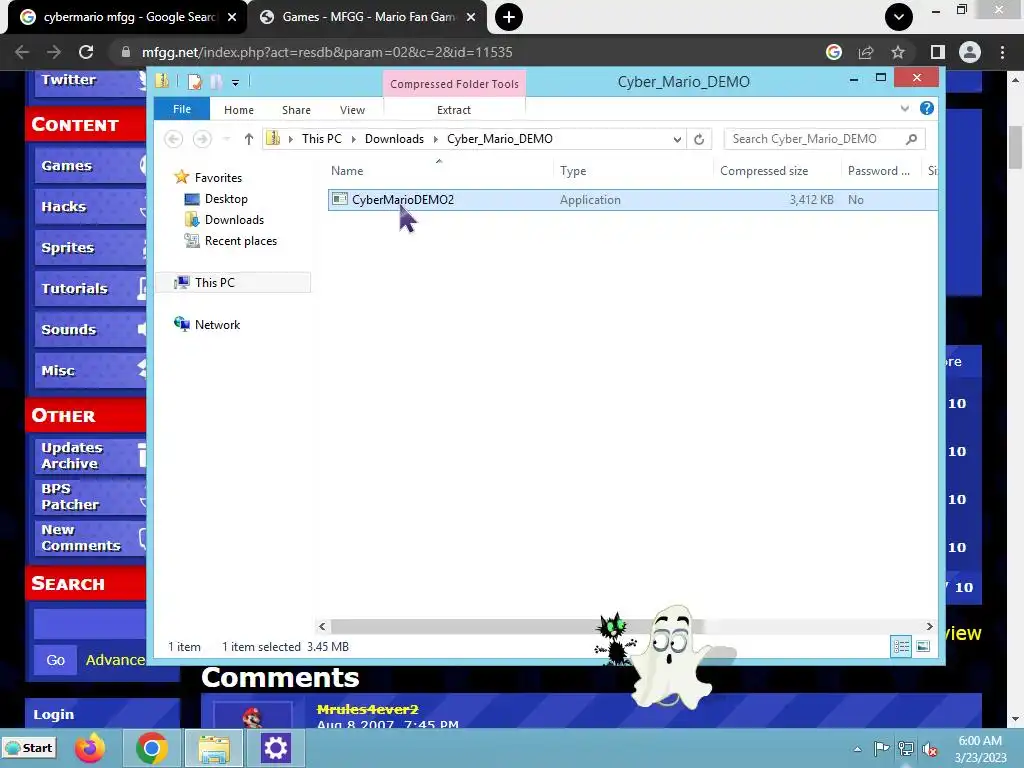Screen dimensions: 1024x768
Task: Share this page using Chrome share icon
Action: tap(866, 52)
